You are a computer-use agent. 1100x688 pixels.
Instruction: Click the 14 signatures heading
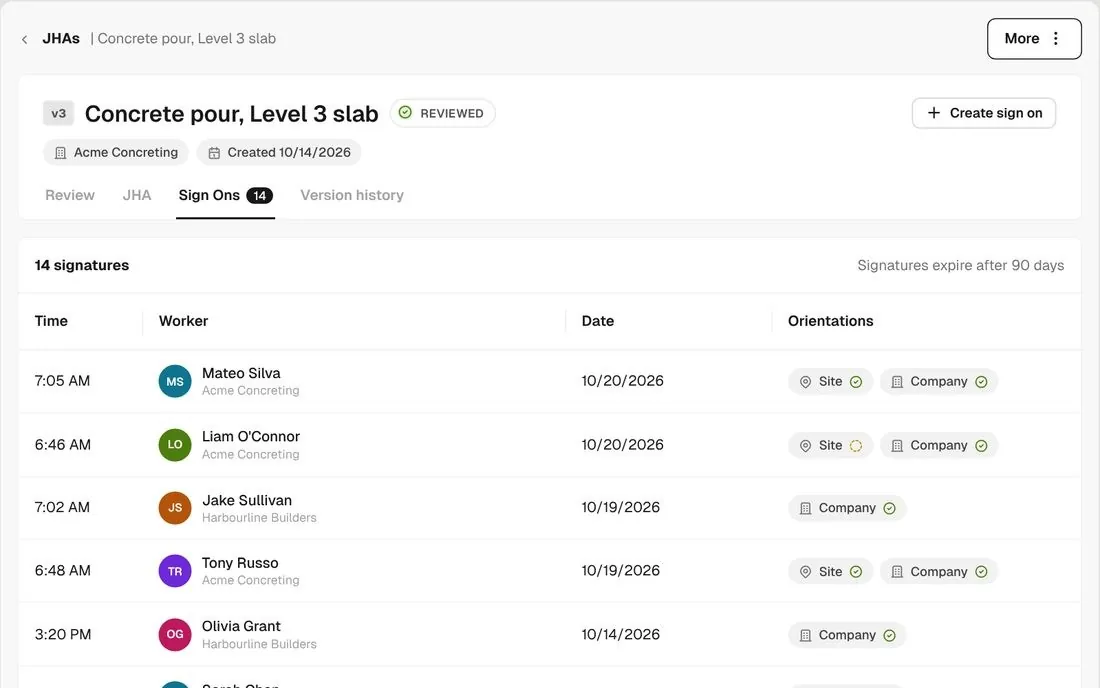(x=82, y=265)
